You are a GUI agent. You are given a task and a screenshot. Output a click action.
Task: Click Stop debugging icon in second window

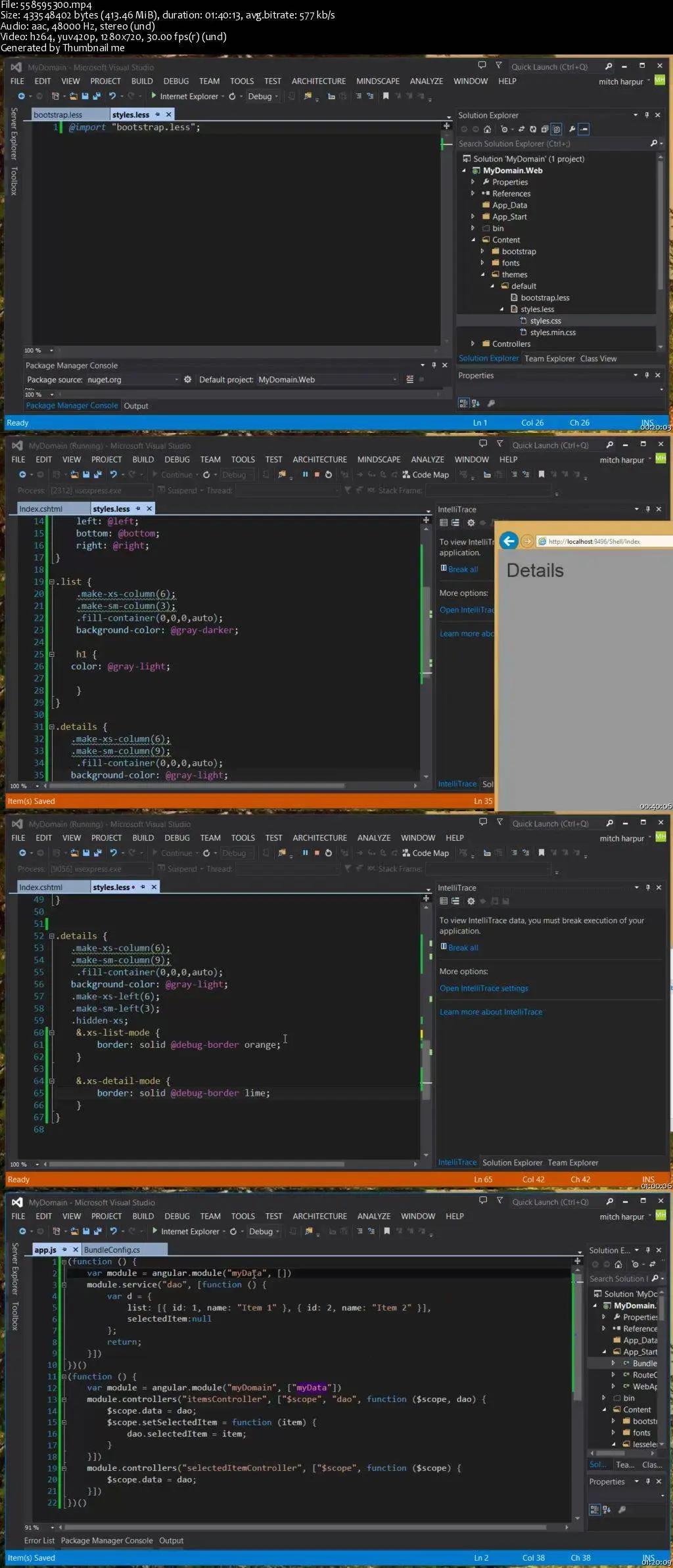pyautogui.click(x=317, y=475)
